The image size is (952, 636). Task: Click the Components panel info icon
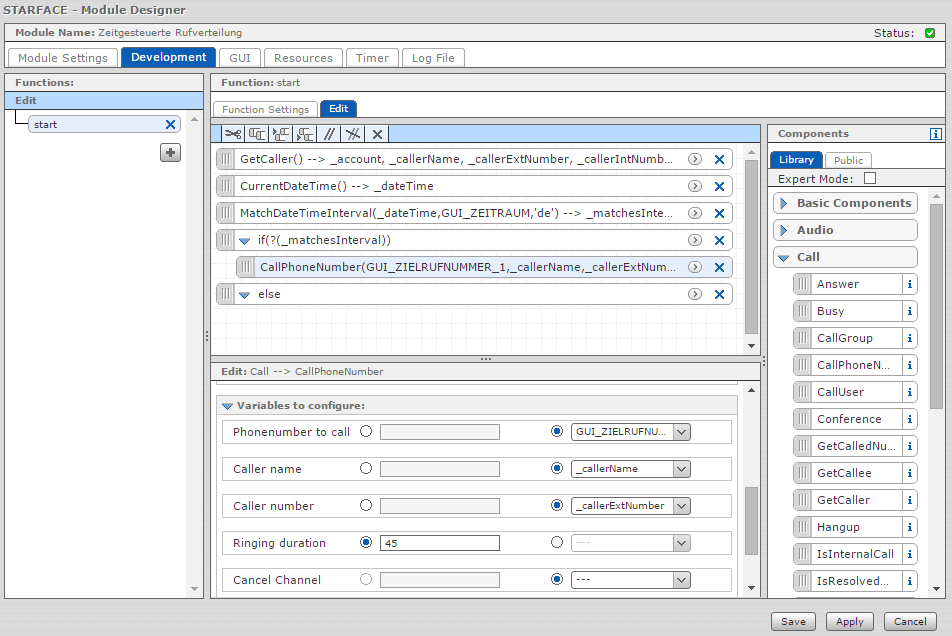click(x=935, y=134)
